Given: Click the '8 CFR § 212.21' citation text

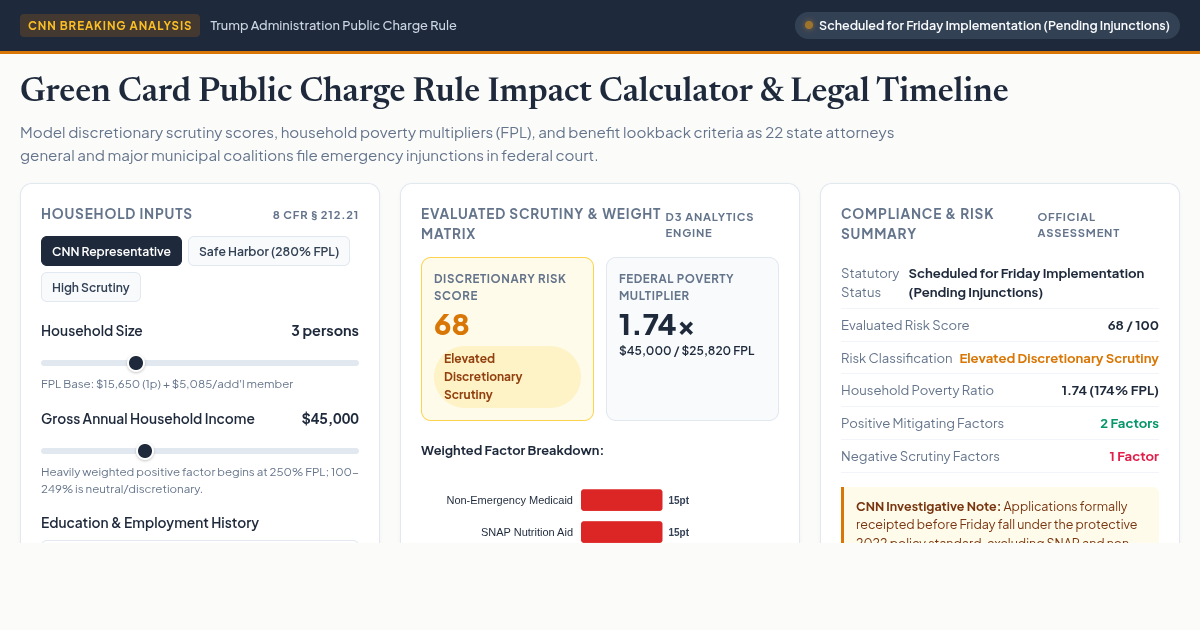Looking at the screenshot, I should click(x=315, y=215).
